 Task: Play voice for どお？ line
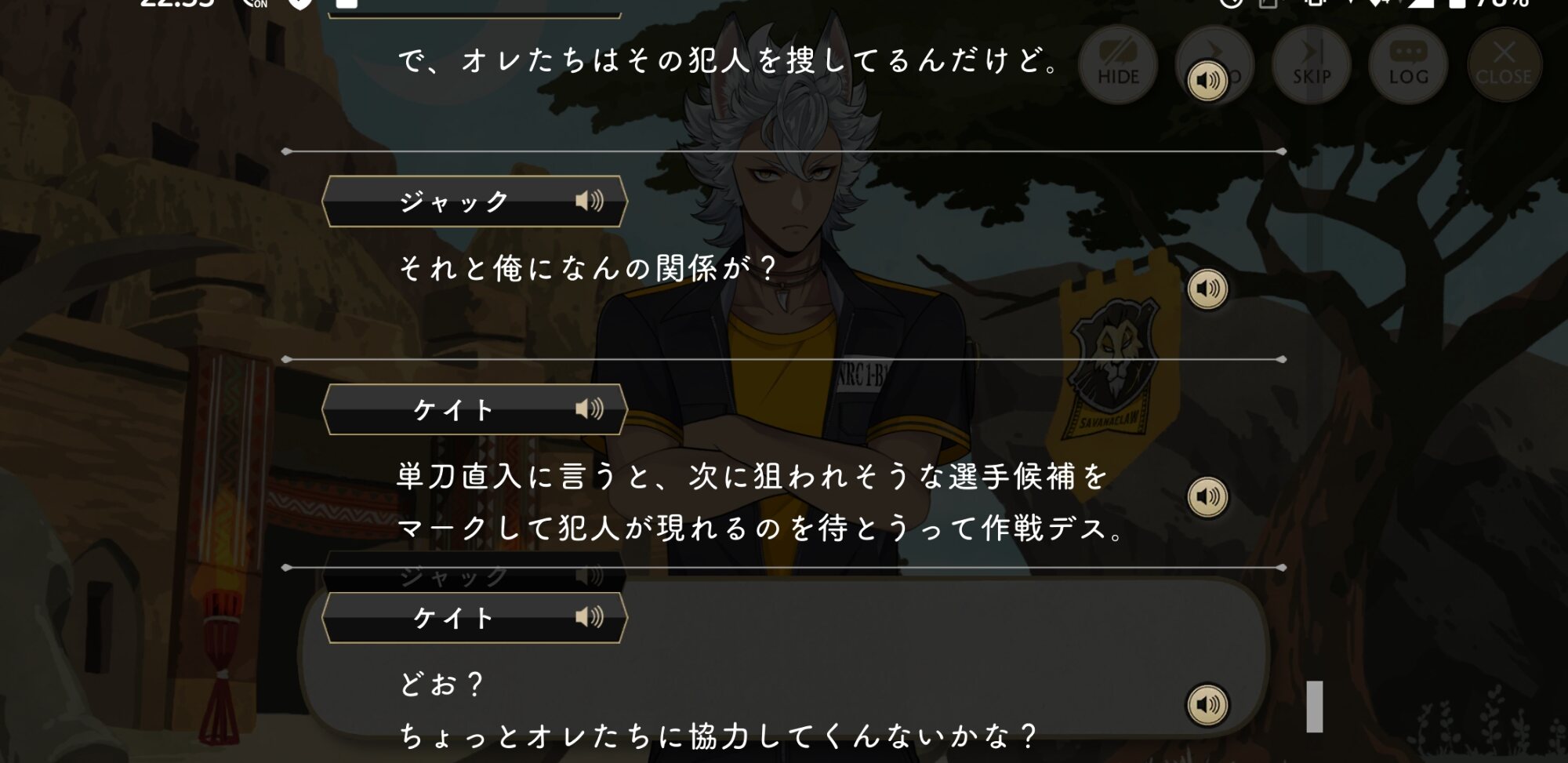(1207, 704)
